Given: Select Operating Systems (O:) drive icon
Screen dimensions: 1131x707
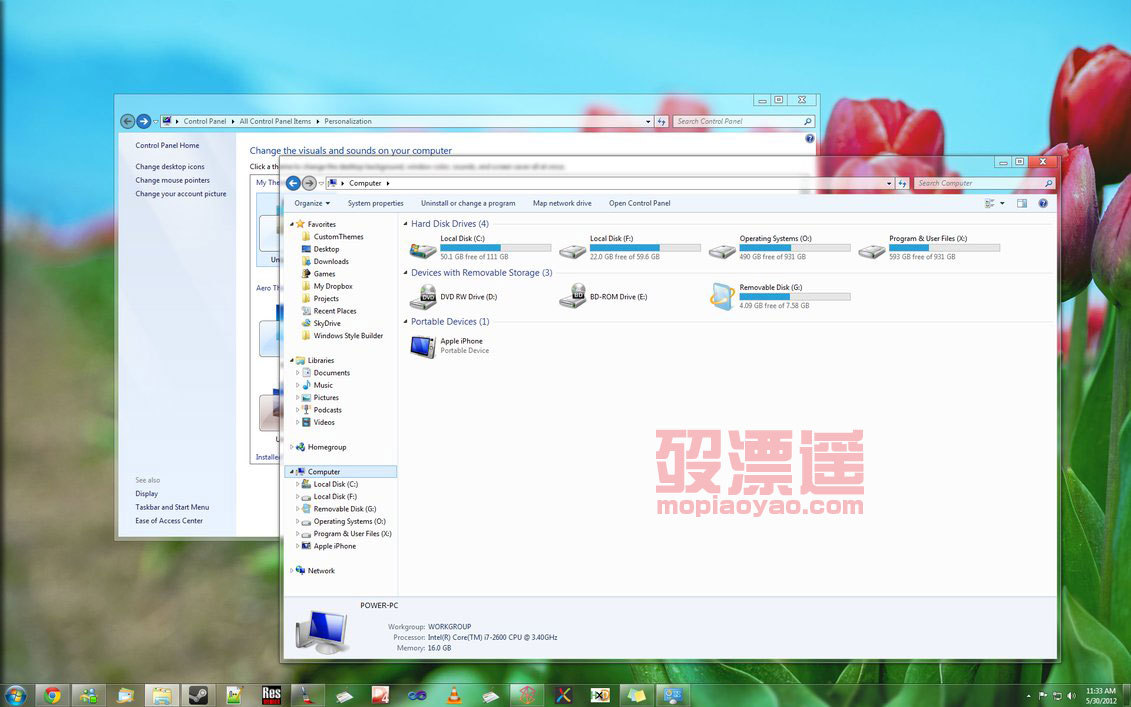Looking at the screenshot, I should pos(722,250).
